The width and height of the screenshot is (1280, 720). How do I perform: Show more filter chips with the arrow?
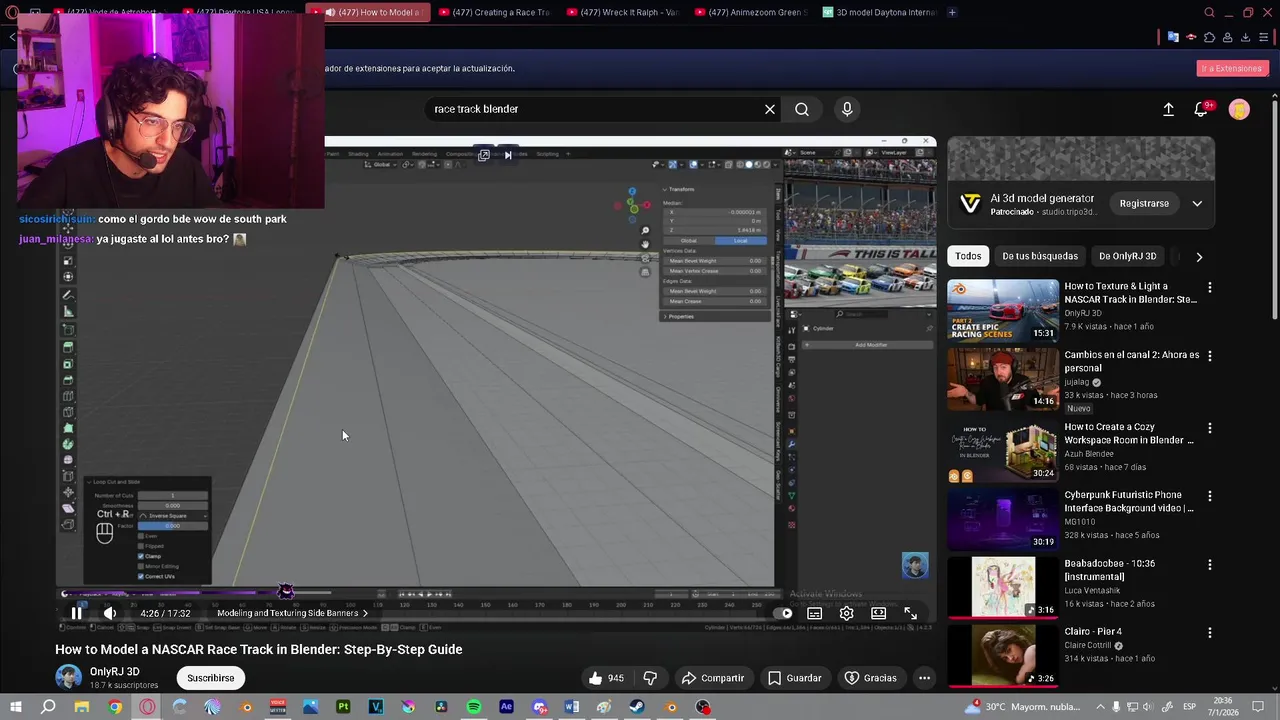pos(1199,257)
